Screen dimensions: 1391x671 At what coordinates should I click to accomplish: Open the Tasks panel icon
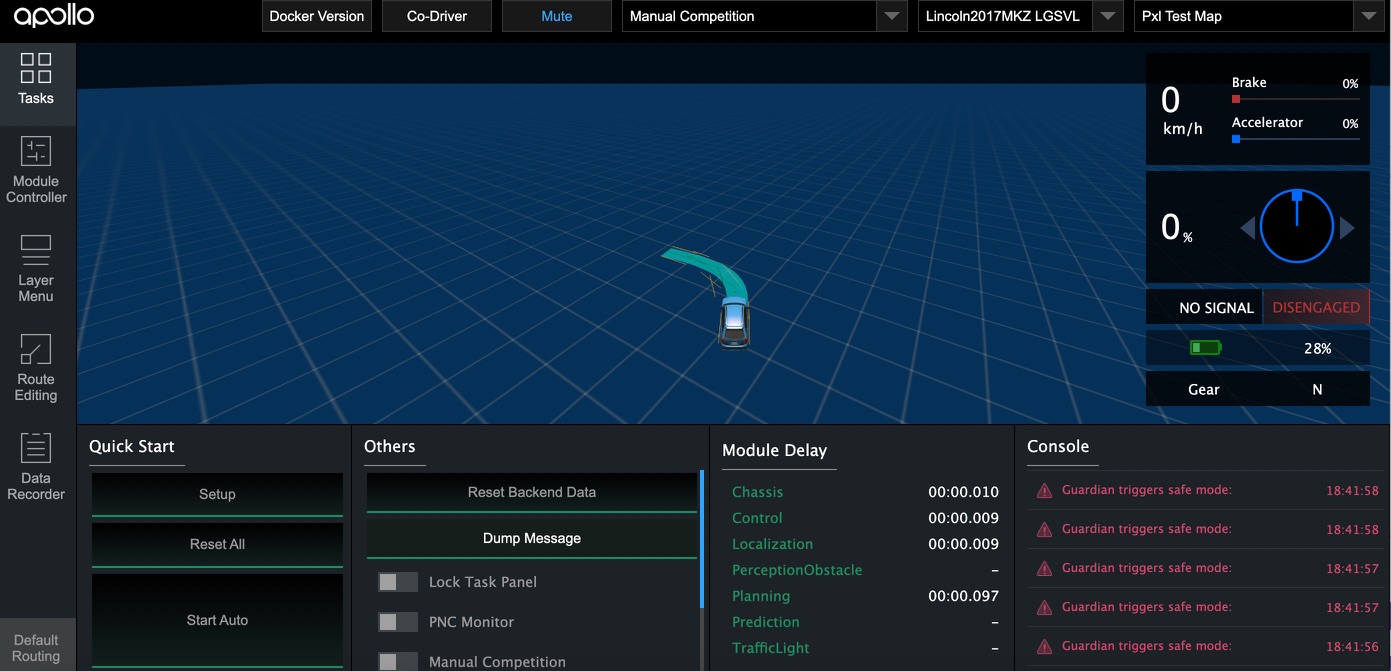pos(36,68)
